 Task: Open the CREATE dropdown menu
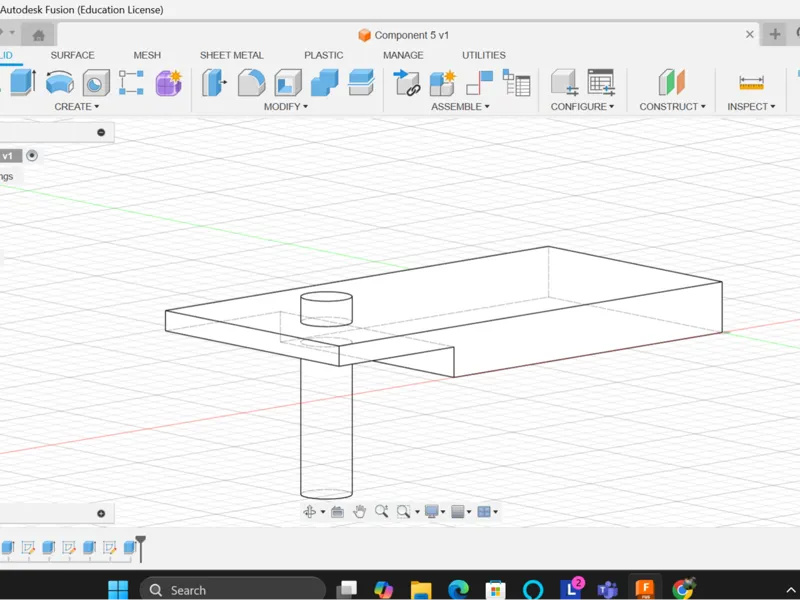(77, 107)
